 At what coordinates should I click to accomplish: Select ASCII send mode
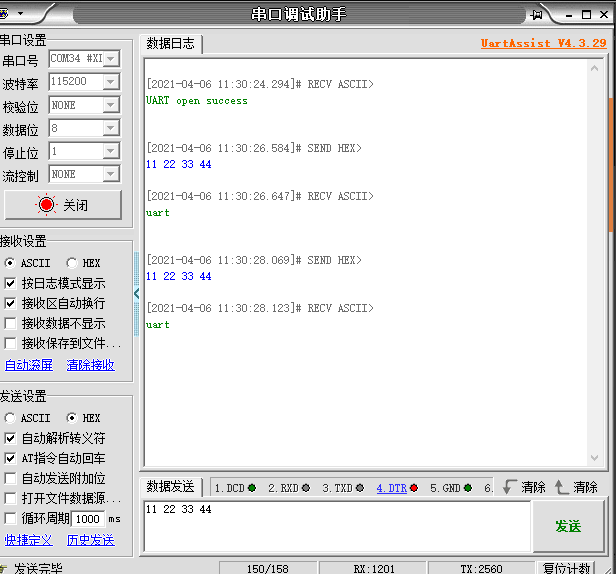(x=9, y=418)
